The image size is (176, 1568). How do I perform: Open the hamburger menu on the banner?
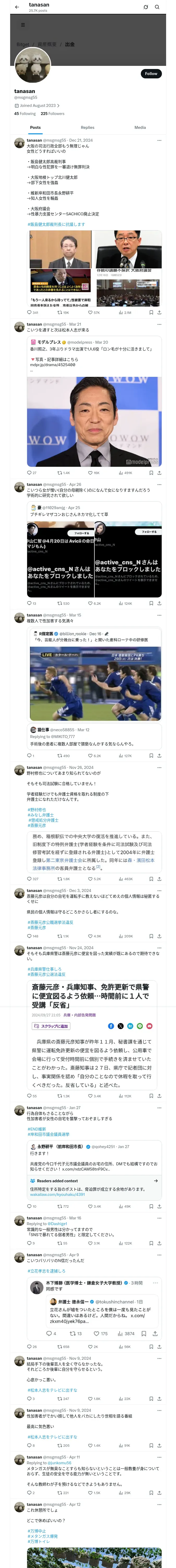coord(23,25)
